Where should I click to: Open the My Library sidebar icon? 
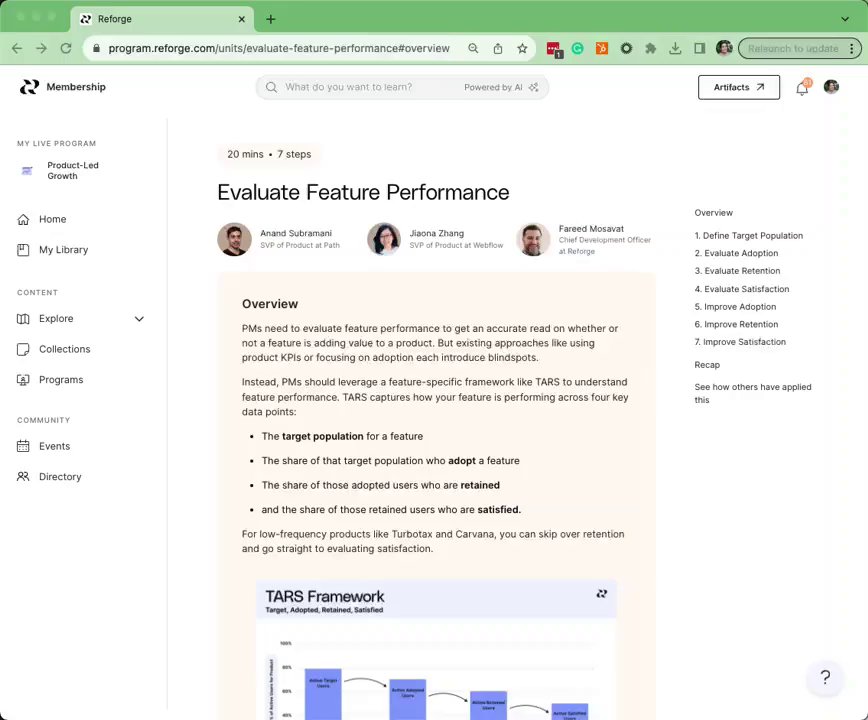23,250
